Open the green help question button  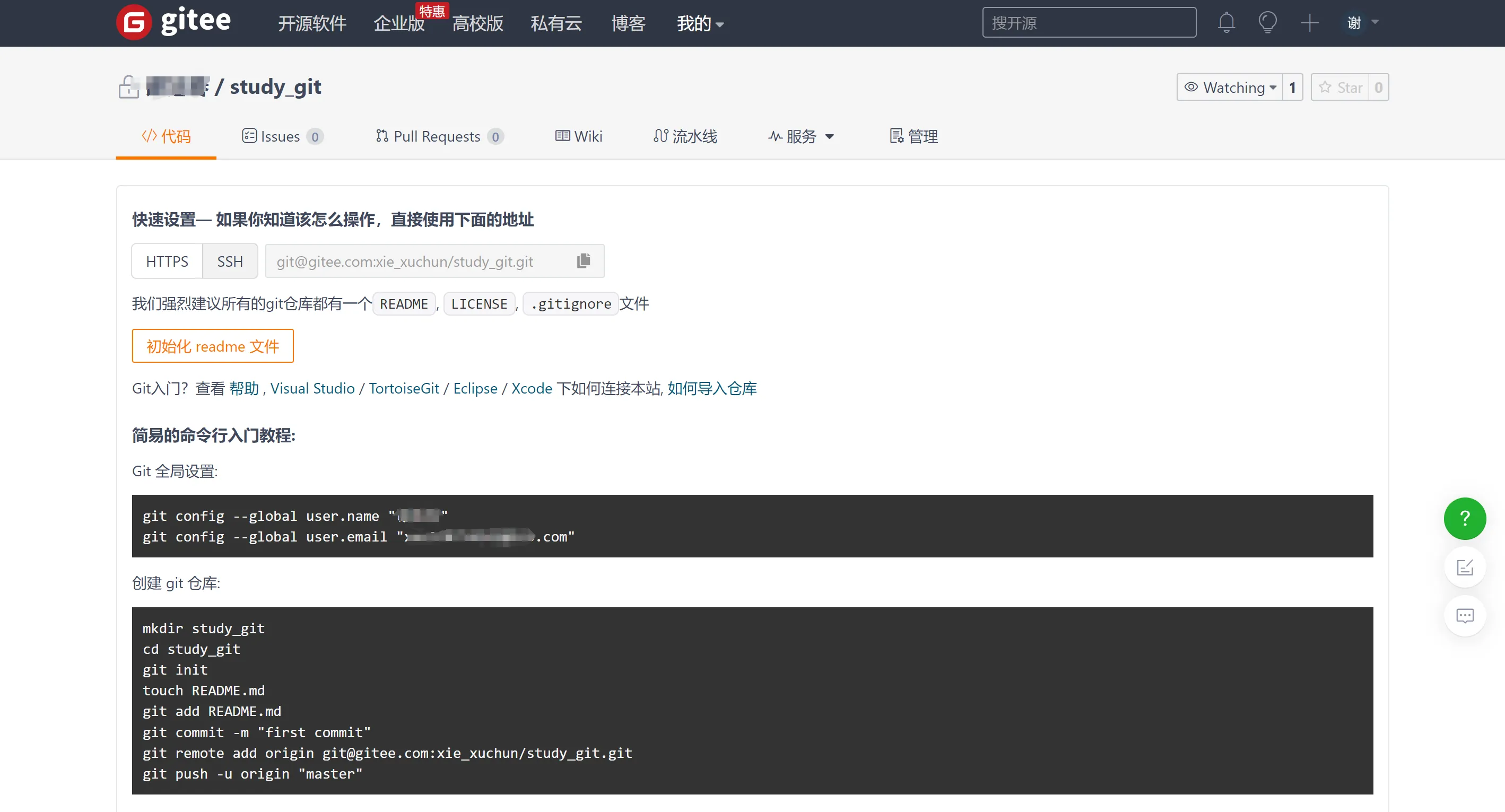pyautogui.click(x=1464, y=518)
